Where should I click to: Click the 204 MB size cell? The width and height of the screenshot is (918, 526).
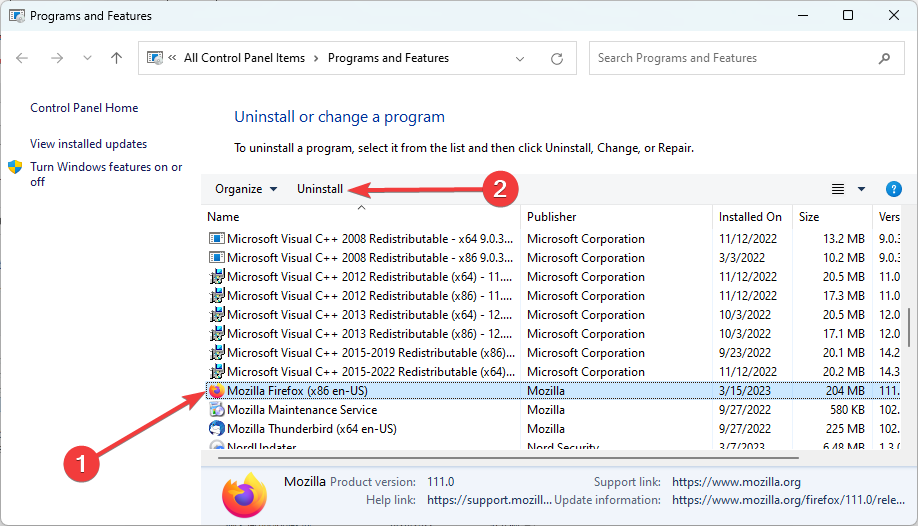845,391
